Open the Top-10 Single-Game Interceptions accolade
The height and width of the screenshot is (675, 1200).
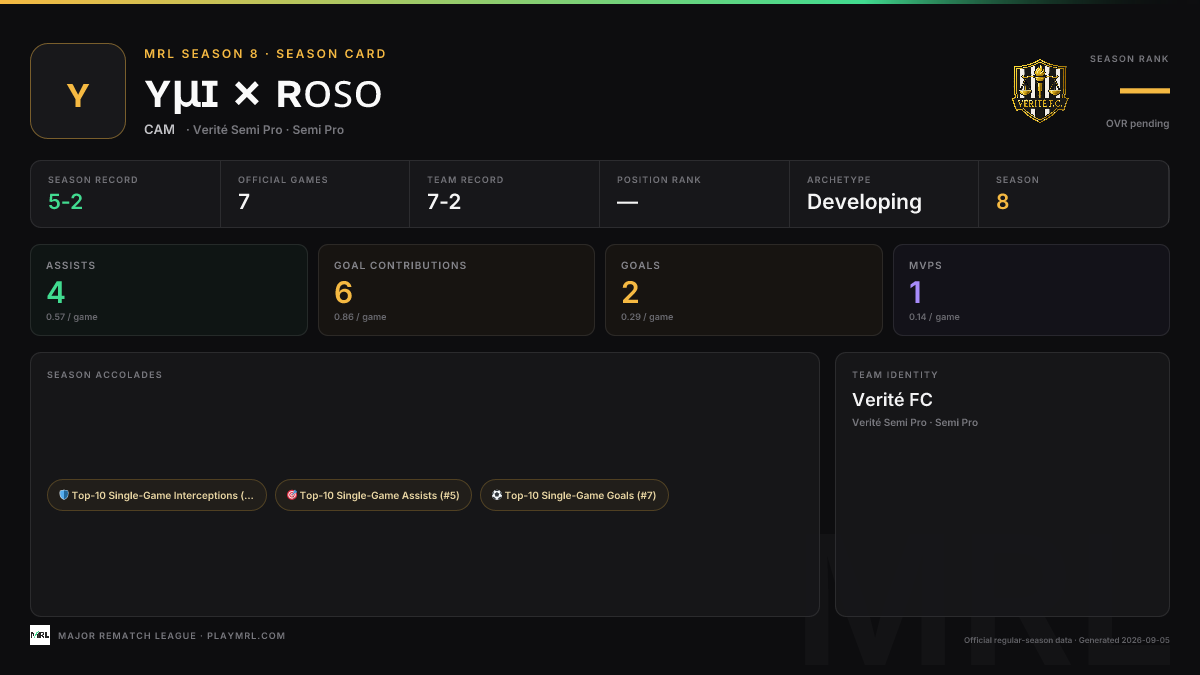click(x=157, y=495)
